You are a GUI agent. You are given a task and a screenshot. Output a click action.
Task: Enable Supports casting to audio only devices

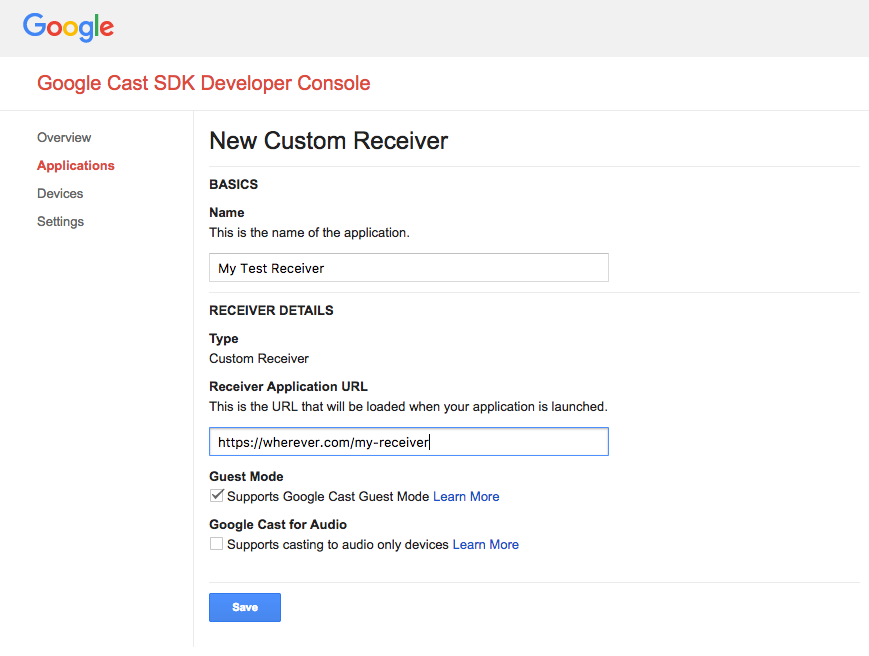[216, 543]
